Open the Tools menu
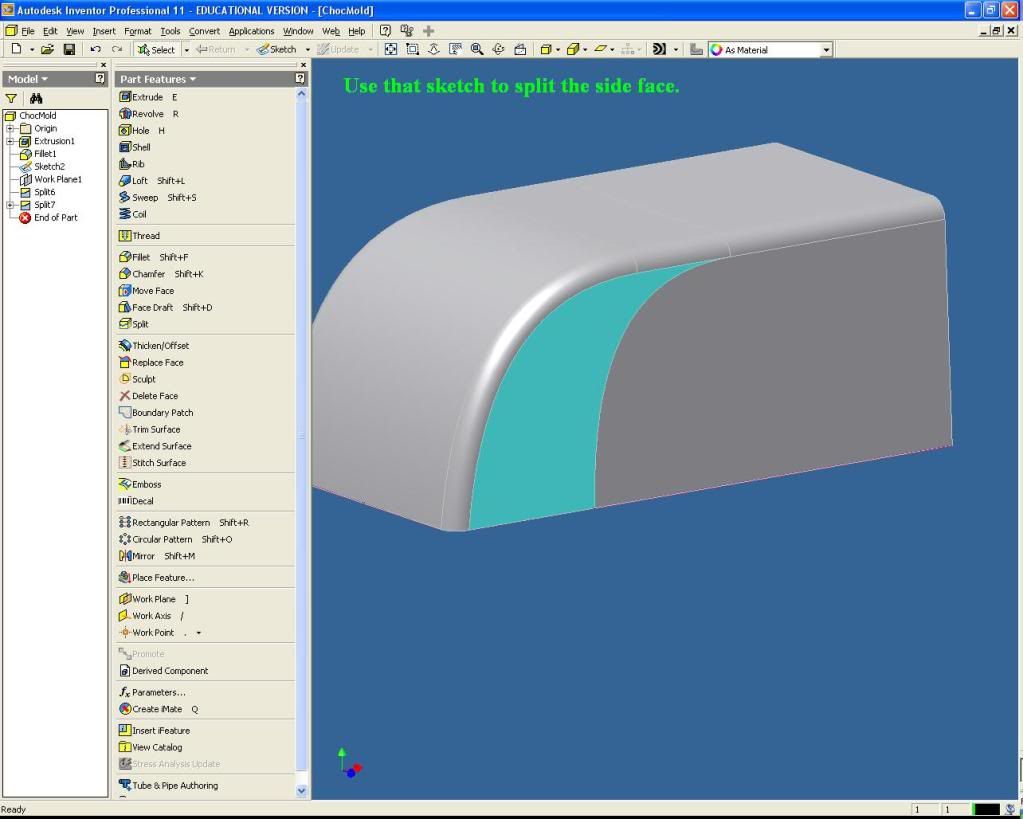 pyautogui.click(x=170, y=31)
